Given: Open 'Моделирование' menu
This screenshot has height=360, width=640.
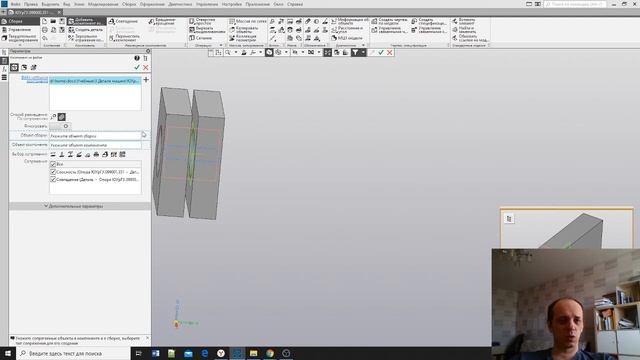Looking at the screenshot, I should pos(103,4).
